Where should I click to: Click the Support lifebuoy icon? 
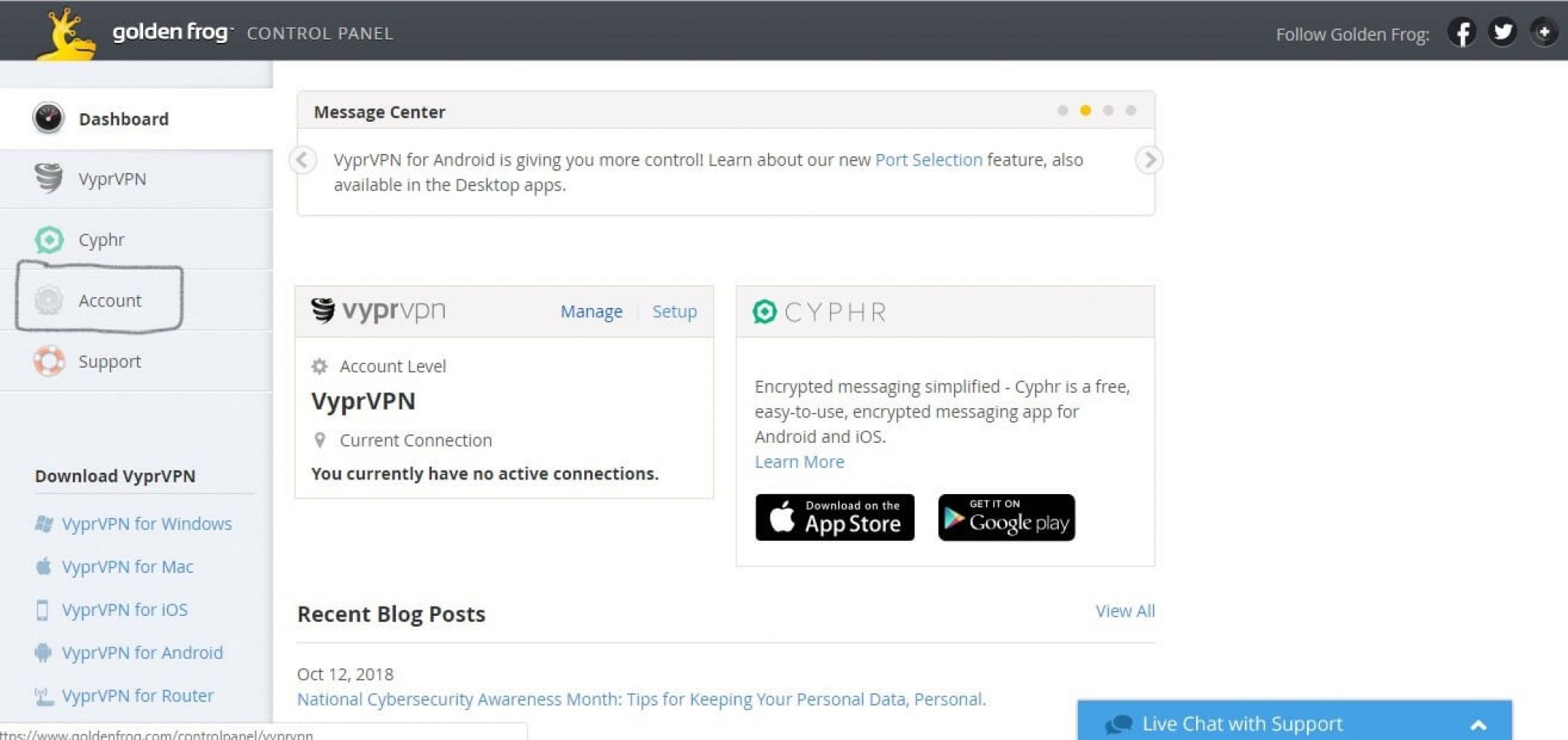[x=49, y=361]
